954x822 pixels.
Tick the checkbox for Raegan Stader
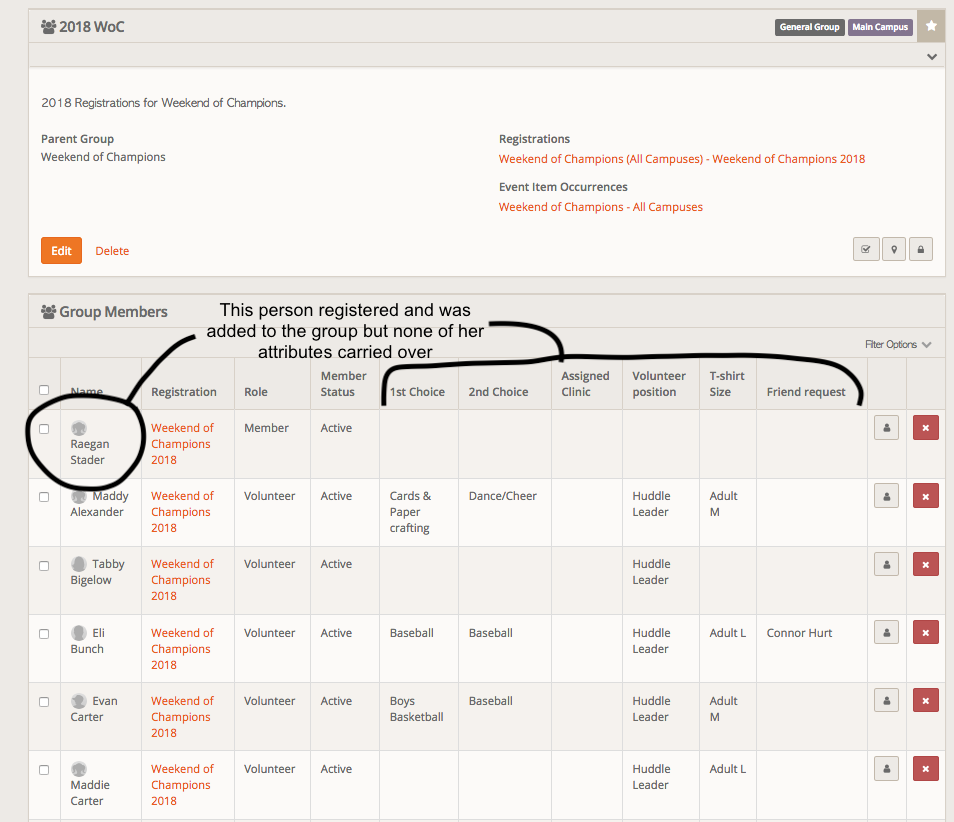click(x=44, y=429)
